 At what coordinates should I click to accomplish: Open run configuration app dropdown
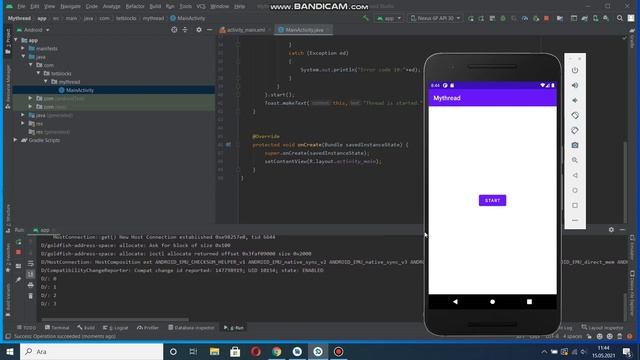tap(389, 18)
